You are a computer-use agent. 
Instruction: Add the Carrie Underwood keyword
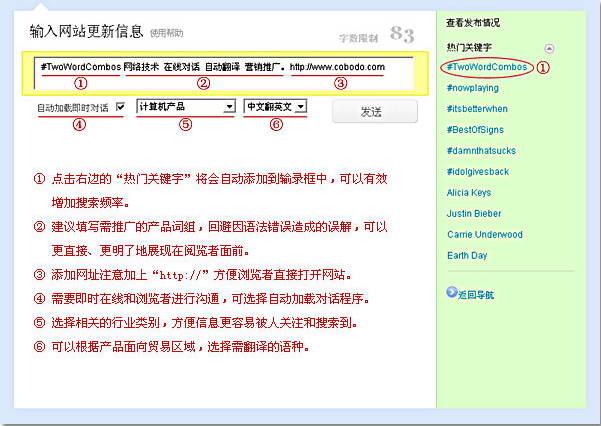pos(484,234)
